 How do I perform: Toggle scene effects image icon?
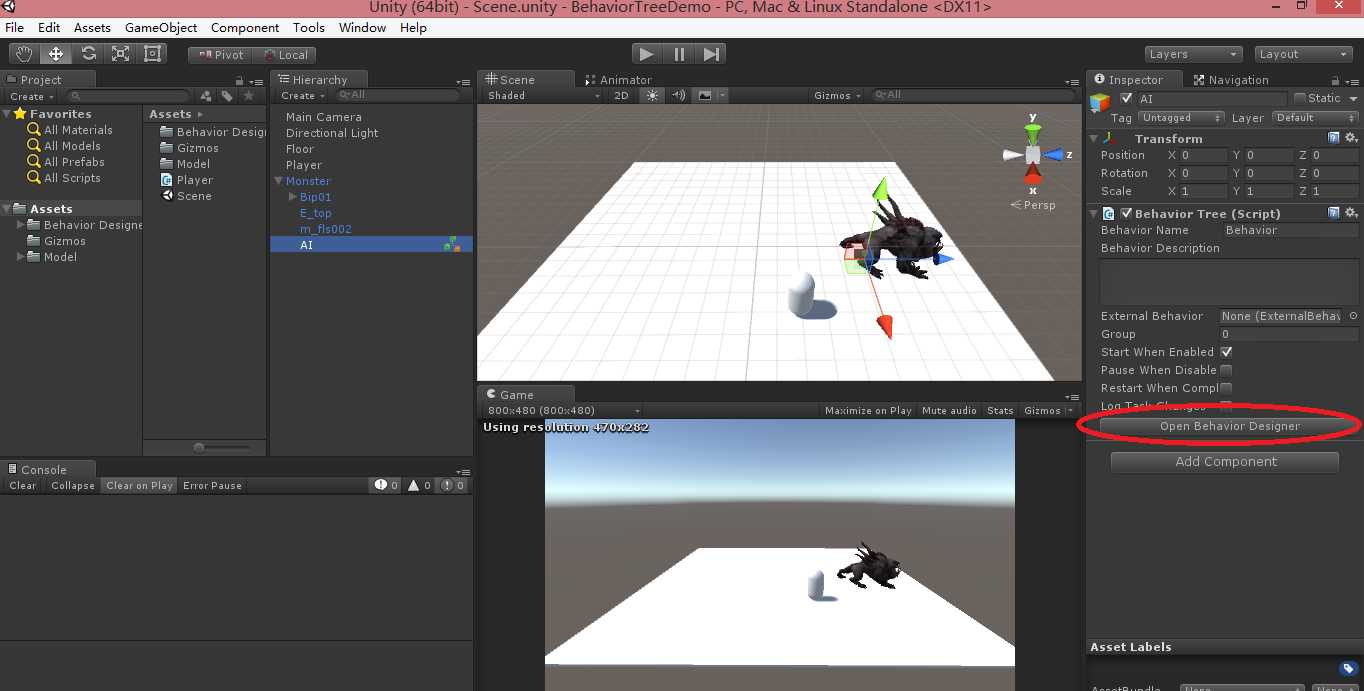click(x=705, y=95)
